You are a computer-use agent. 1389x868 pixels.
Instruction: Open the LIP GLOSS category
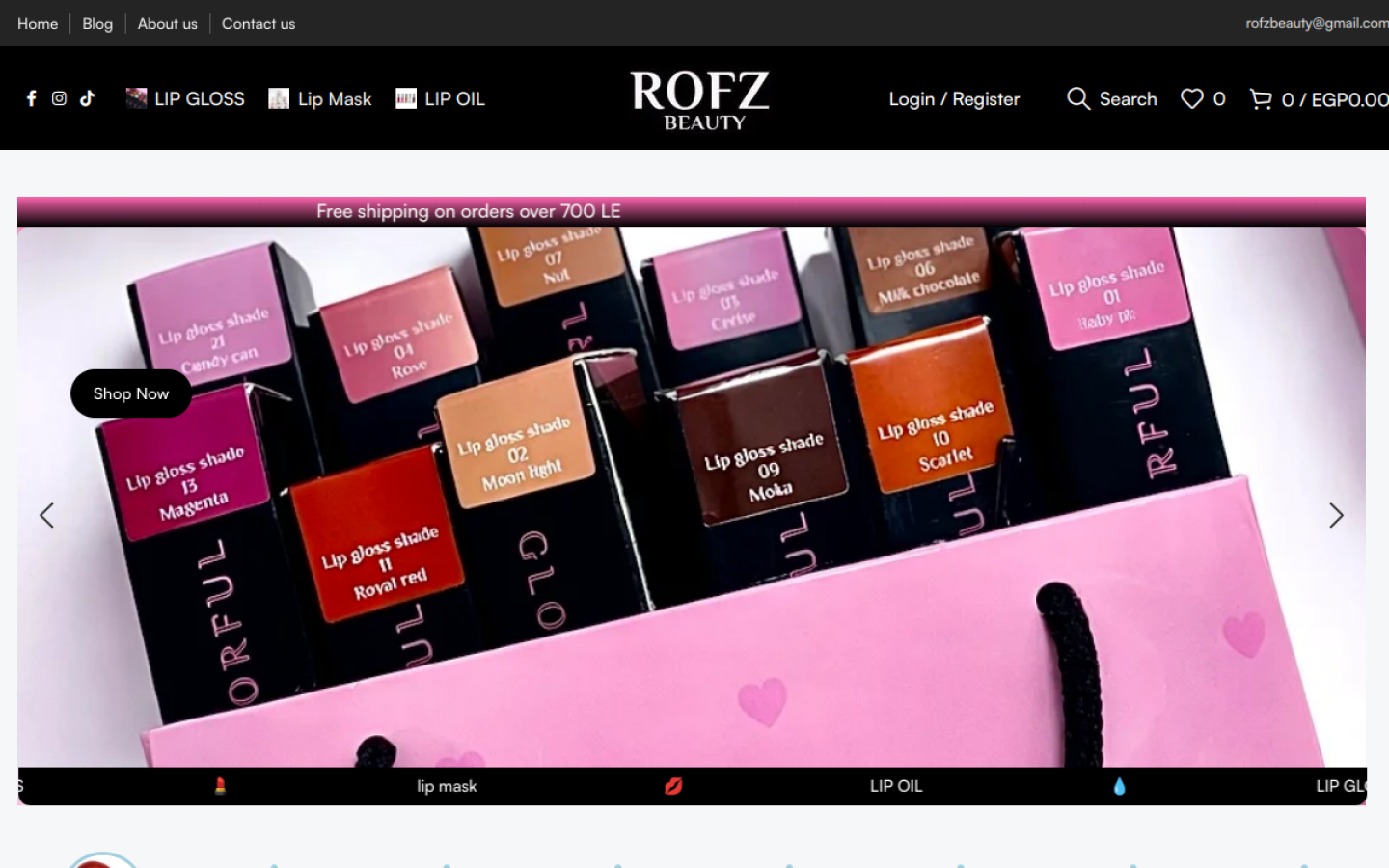[x=200, y=98]
